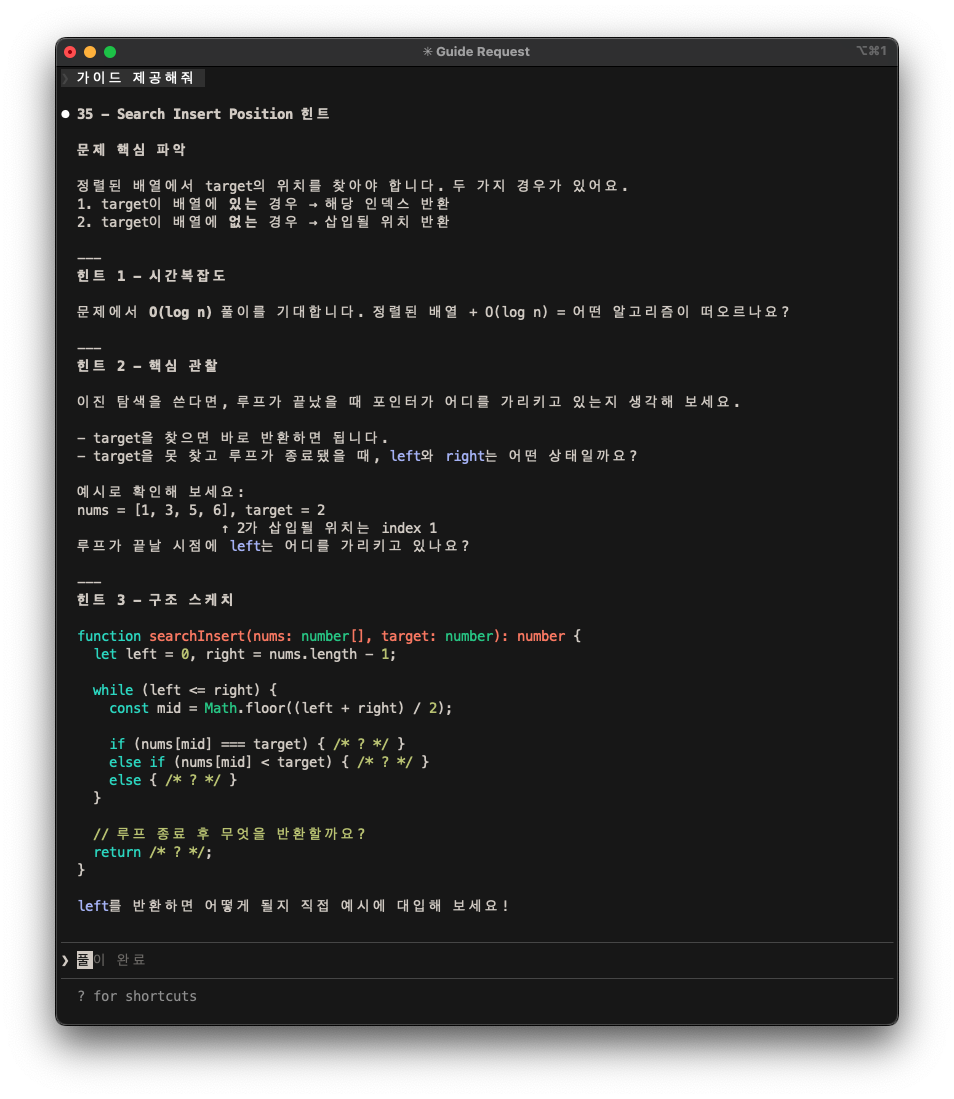Click the ⌥⌘1 shortcut indicator in title bar
The height and width of the screenshot is (1099, 954).
871,51
